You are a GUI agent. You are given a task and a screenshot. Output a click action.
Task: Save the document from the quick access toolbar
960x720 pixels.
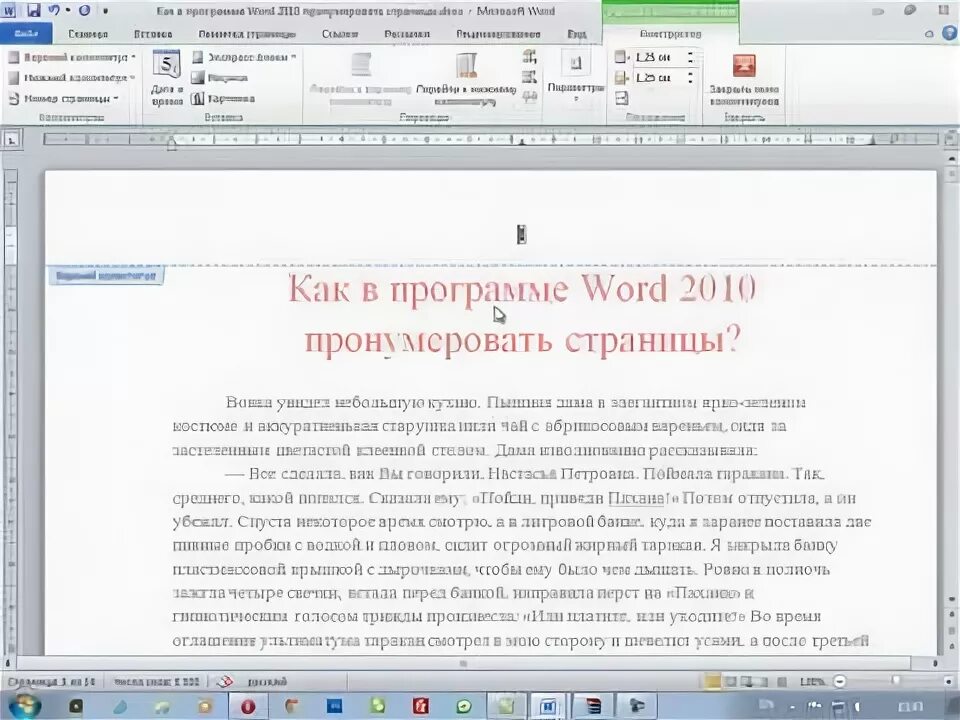coord(33,10)
